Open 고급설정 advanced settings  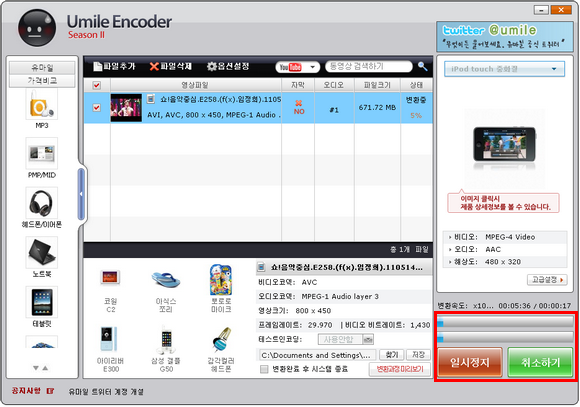click(x=547, y=280)
